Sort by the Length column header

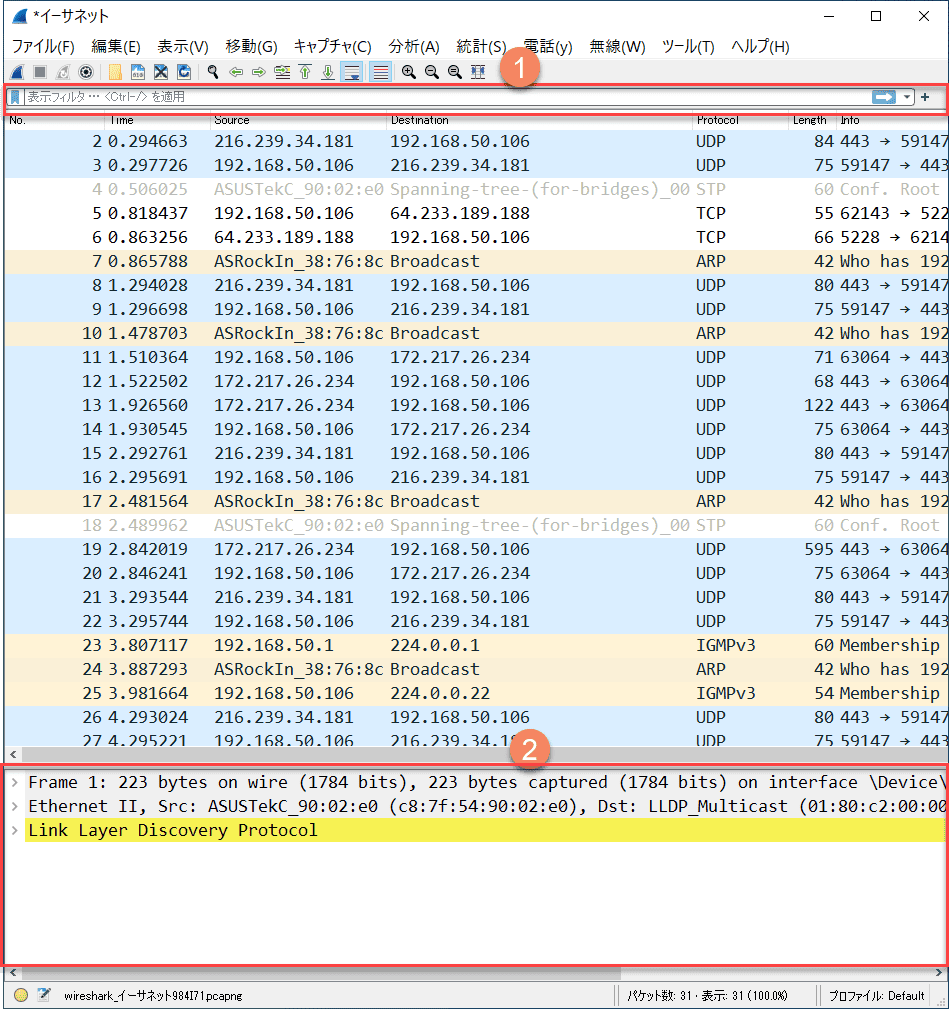[812, 120]
